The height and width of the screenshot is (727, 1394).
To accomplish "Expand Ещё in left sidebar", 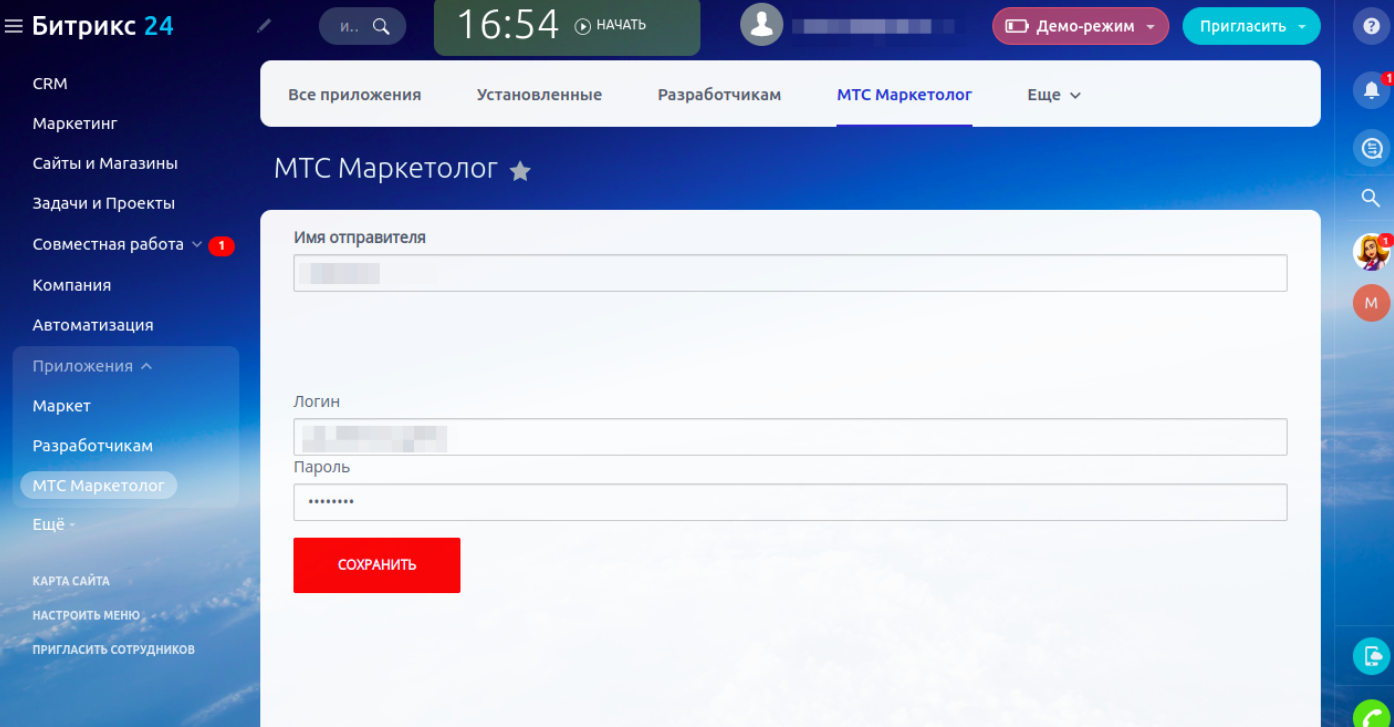I will [x=54, y=525].
